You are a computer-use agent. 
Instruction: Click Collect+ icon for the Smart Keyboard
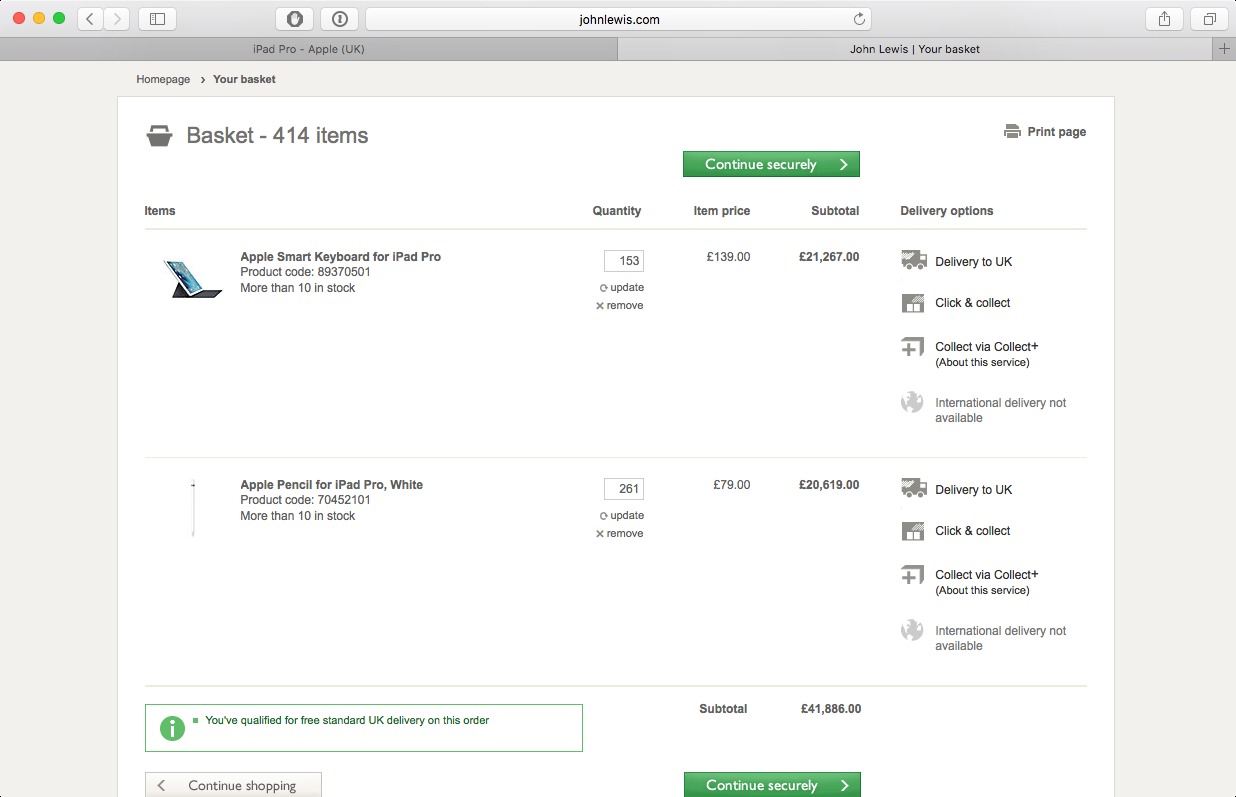tap(912, 347)
